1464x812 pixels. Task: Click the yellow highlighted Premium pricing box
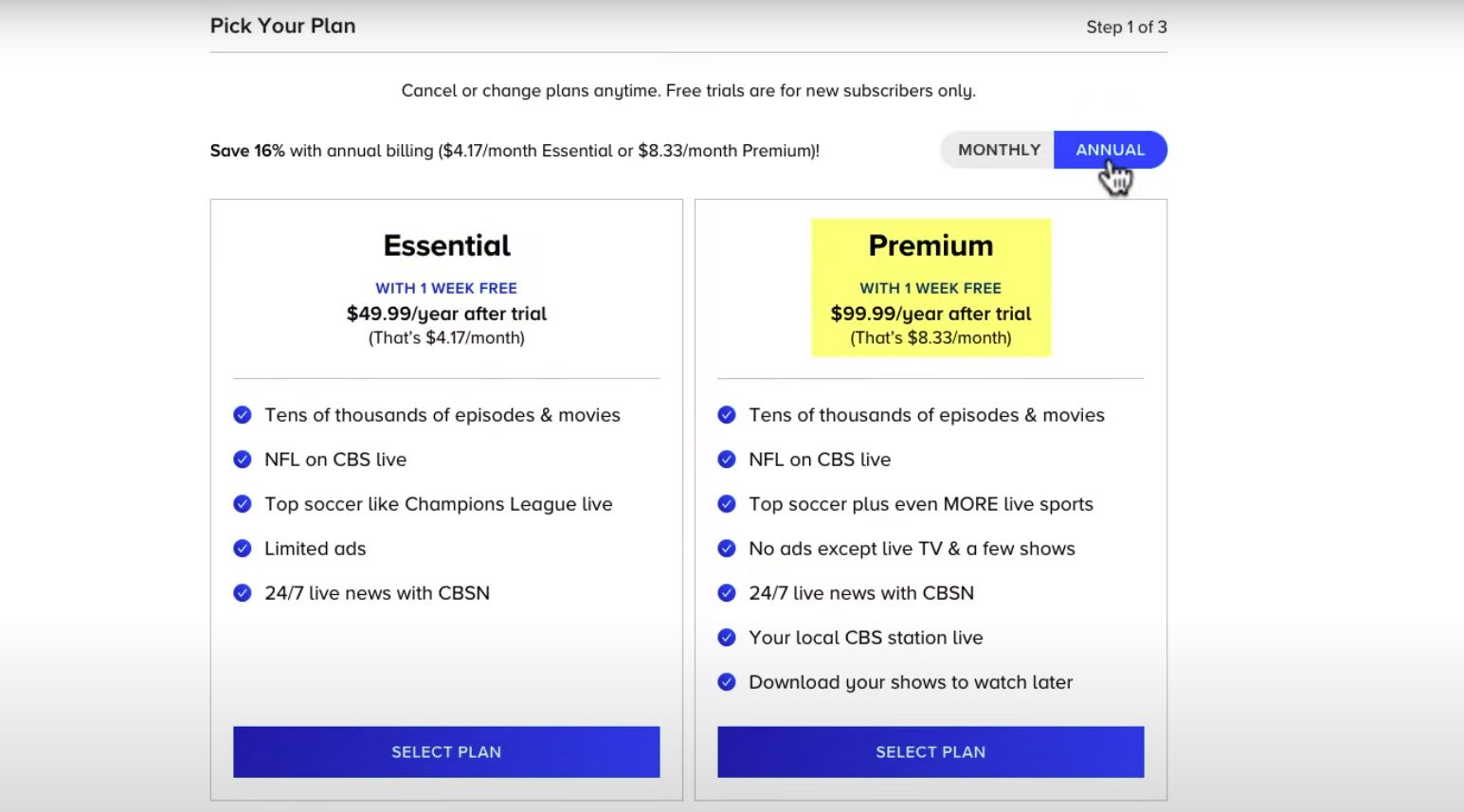pyautogui.click(x=931, y=288)
